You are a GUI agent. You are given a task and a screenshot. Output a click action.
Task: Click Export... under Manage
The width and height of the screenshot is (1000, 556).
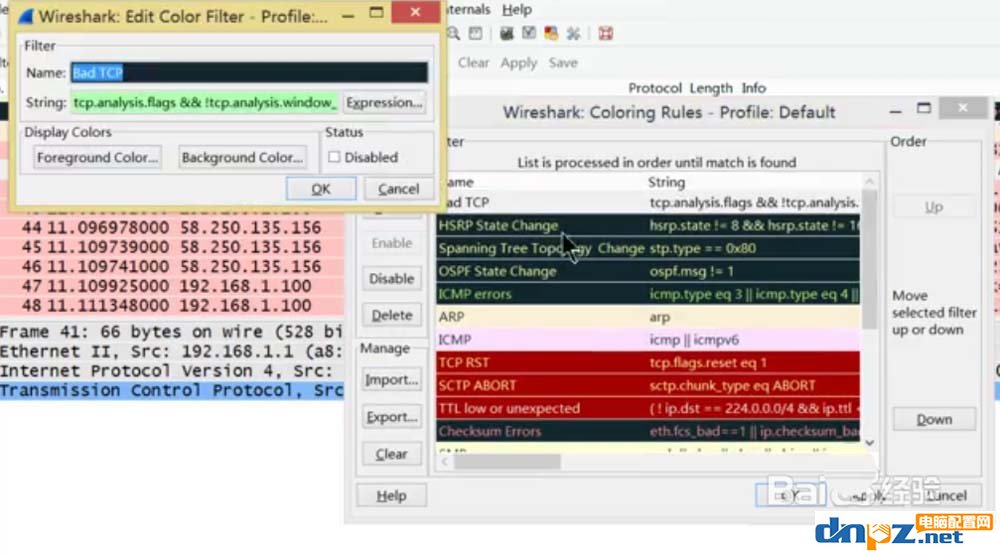tap(392, 417)
